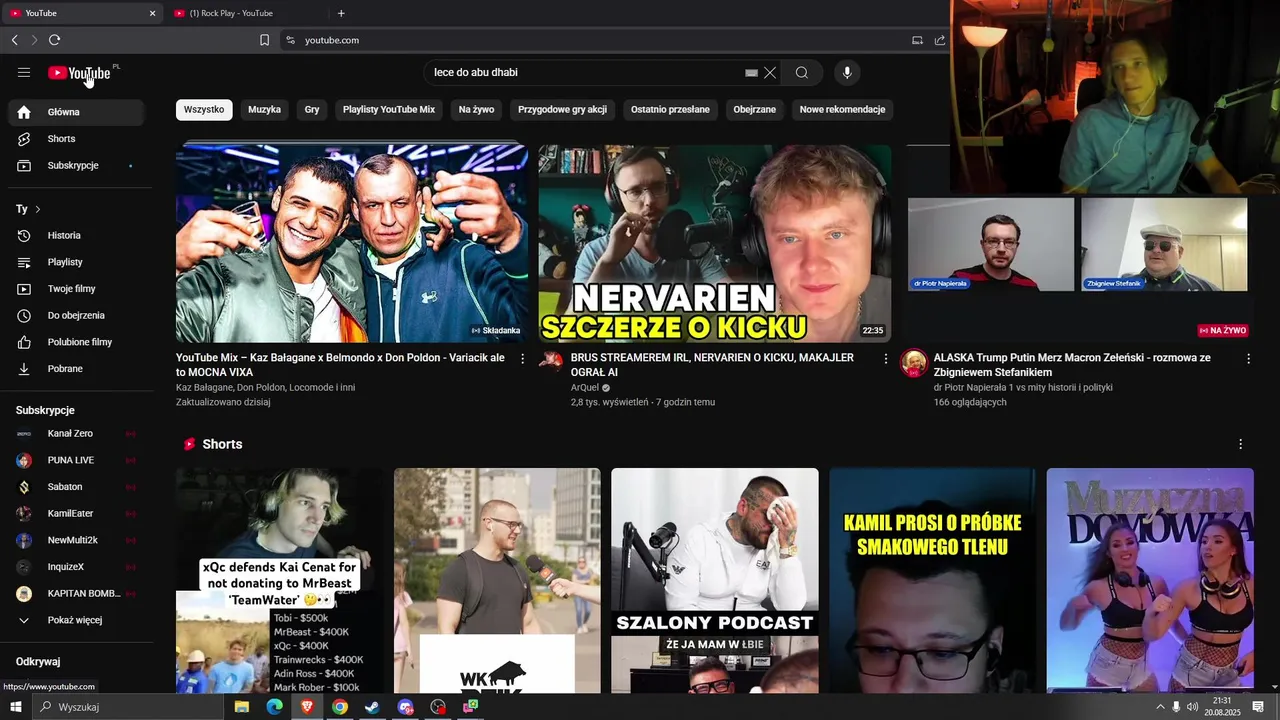This screenshot has width=1280, height=720.
Task: Open the xQc defends Kai Cenat short
Action: point(279,580)
